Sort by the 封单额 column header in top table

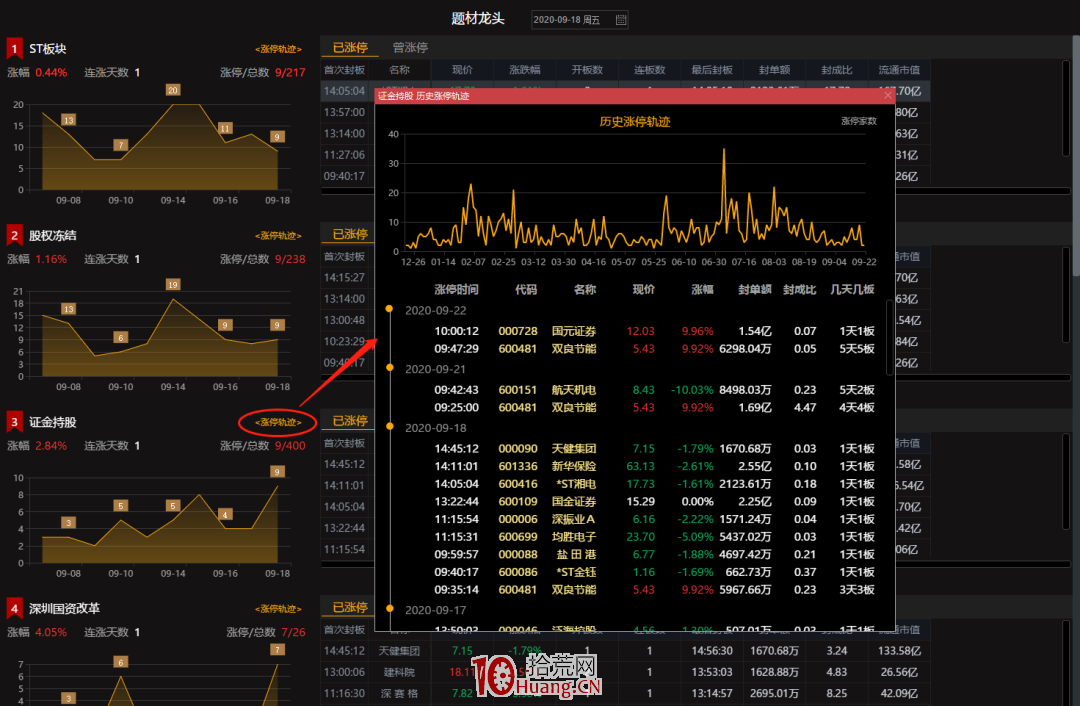coord(774,70)
